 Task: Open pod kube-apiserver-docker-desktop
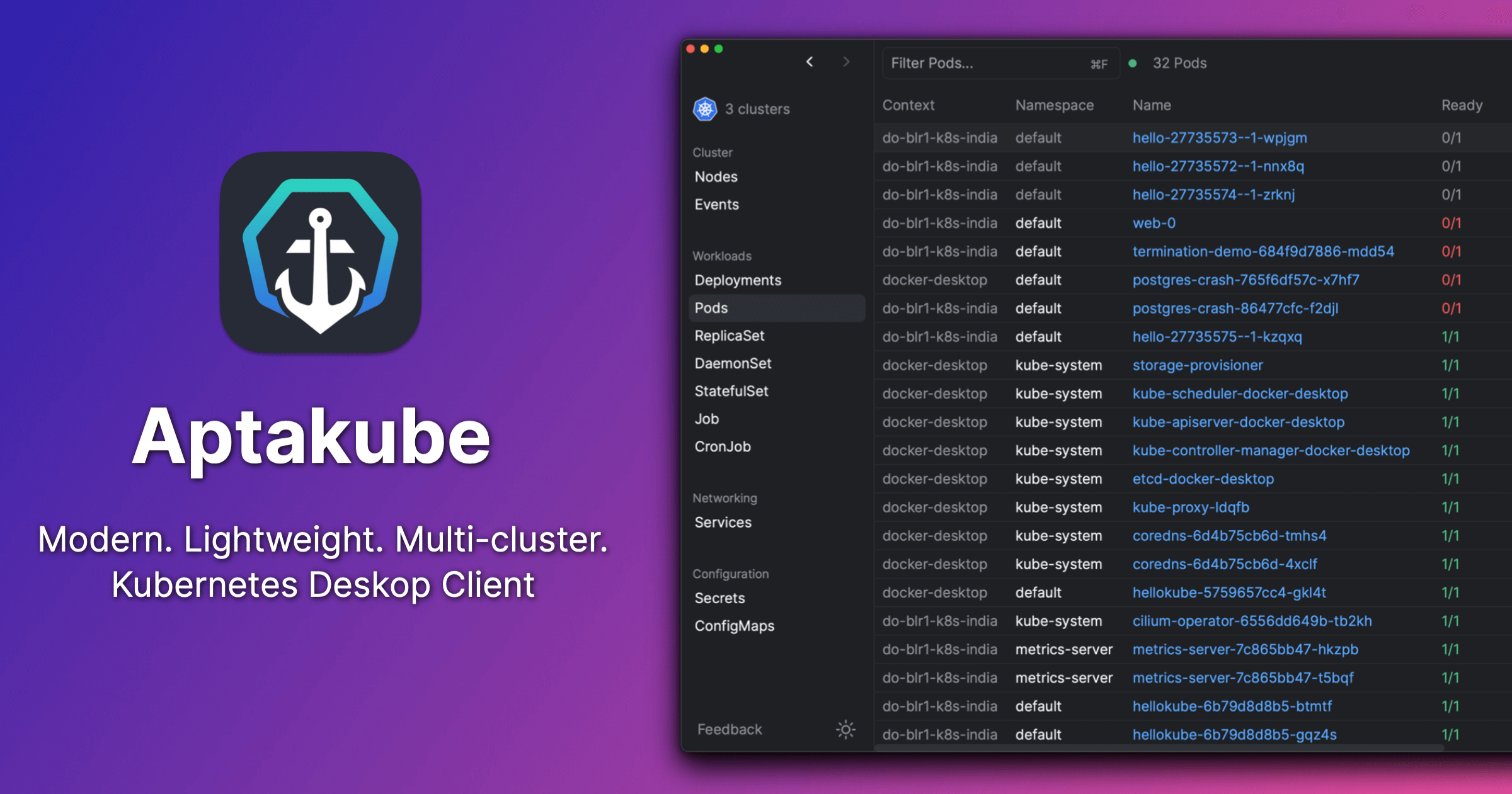[1239, 422]
